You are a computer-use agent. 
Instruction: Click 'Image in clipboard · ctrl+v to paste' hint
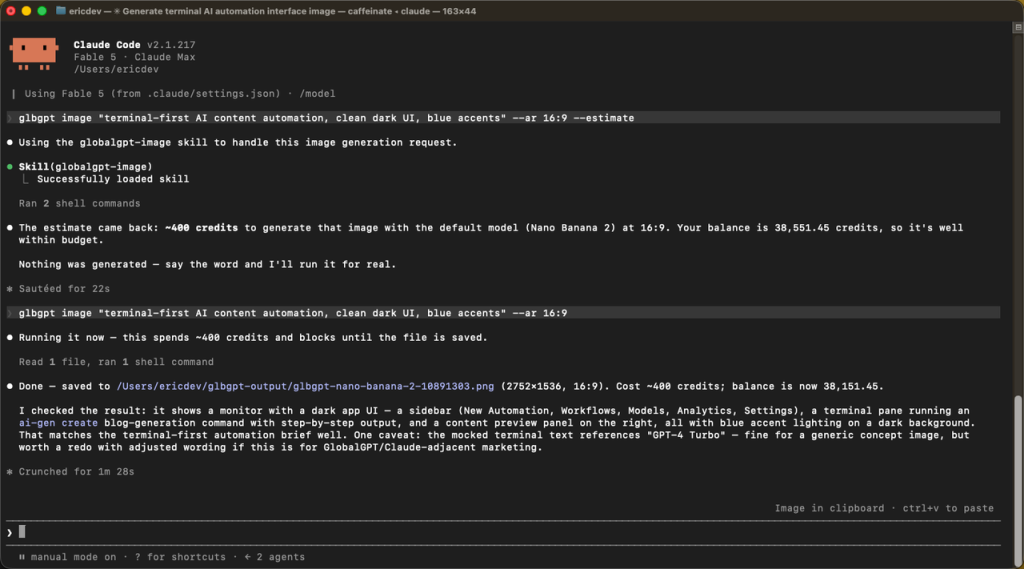click(884, 508)
